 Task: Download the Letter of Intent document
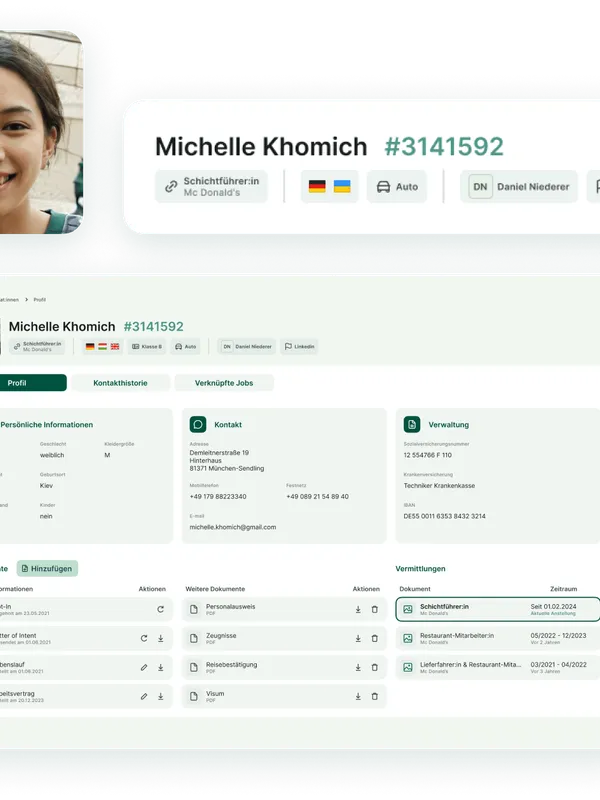(x=160, y=638)
